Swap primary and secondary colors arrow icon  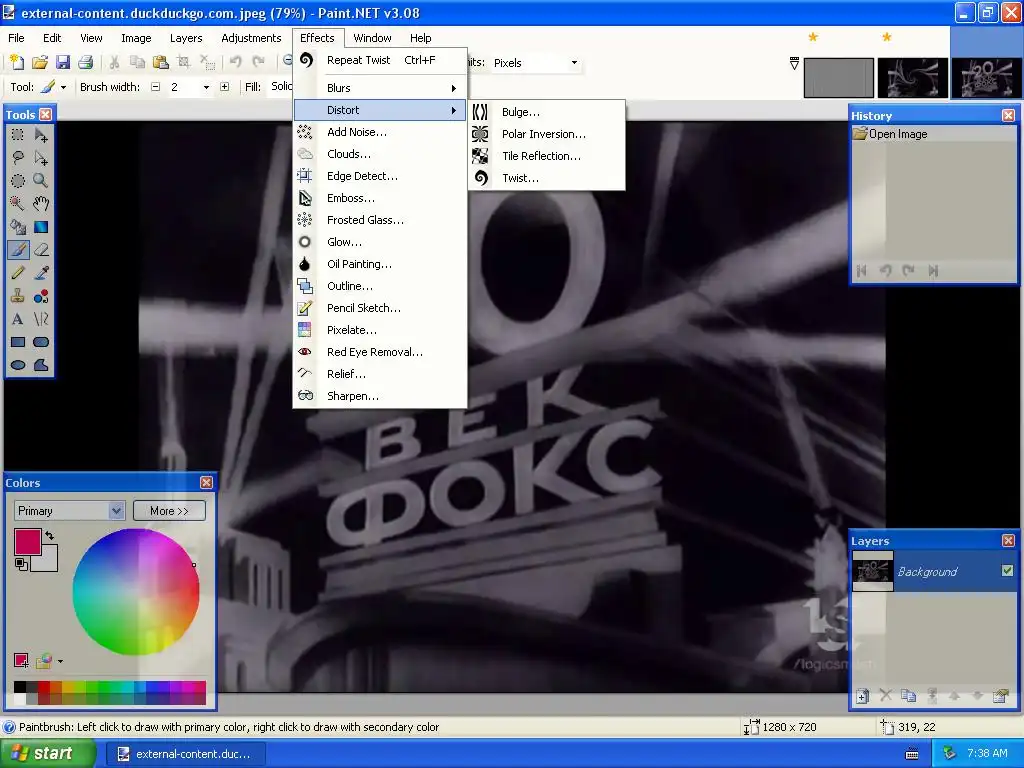tap(50, 536)
